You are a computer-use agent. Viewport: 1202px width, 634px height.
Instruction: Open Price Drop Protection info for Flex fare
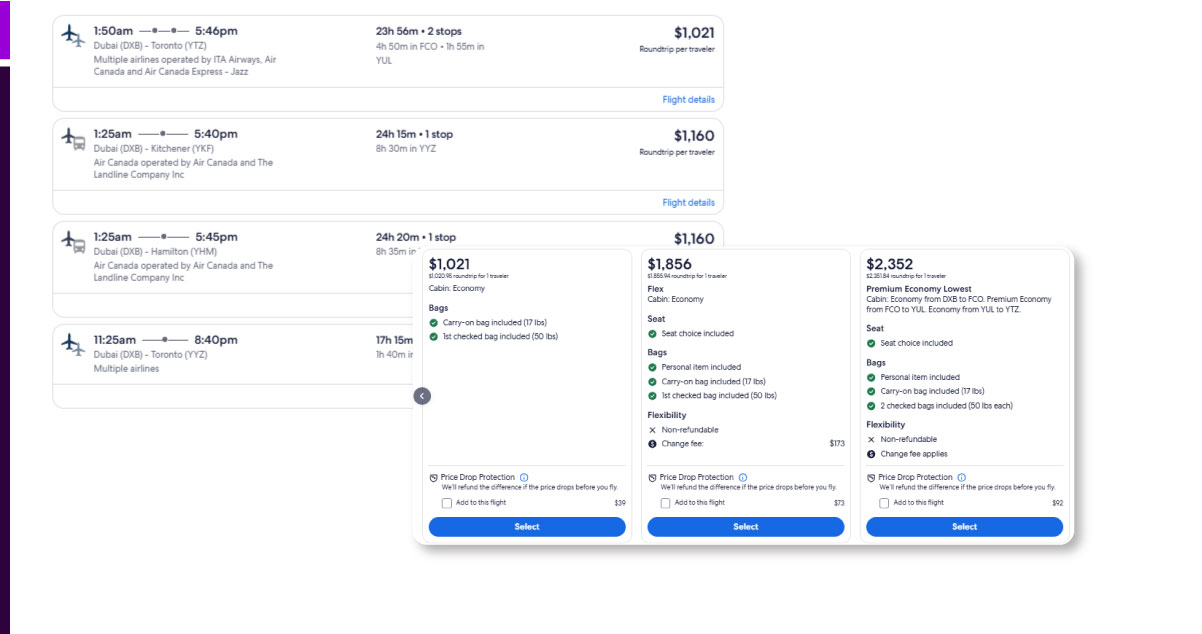coord(742,478)
